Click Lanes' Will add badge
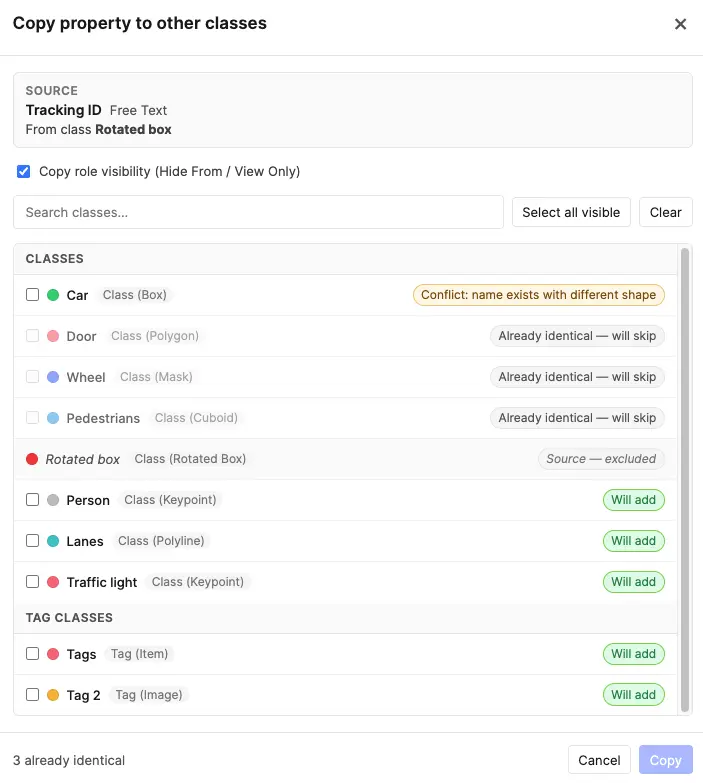 coord(634,540)
